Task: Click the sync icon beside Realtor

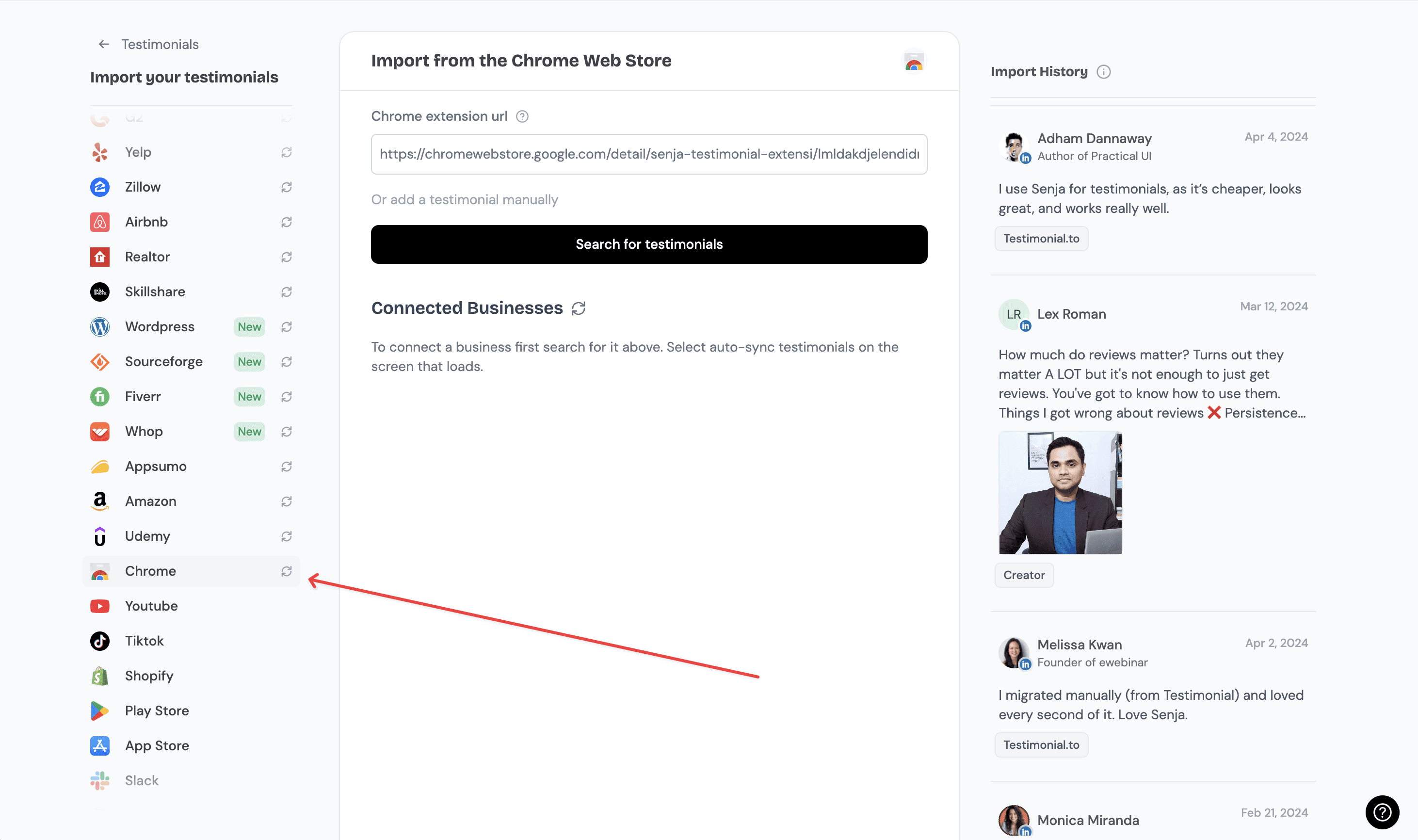Action: pos(286,257)
